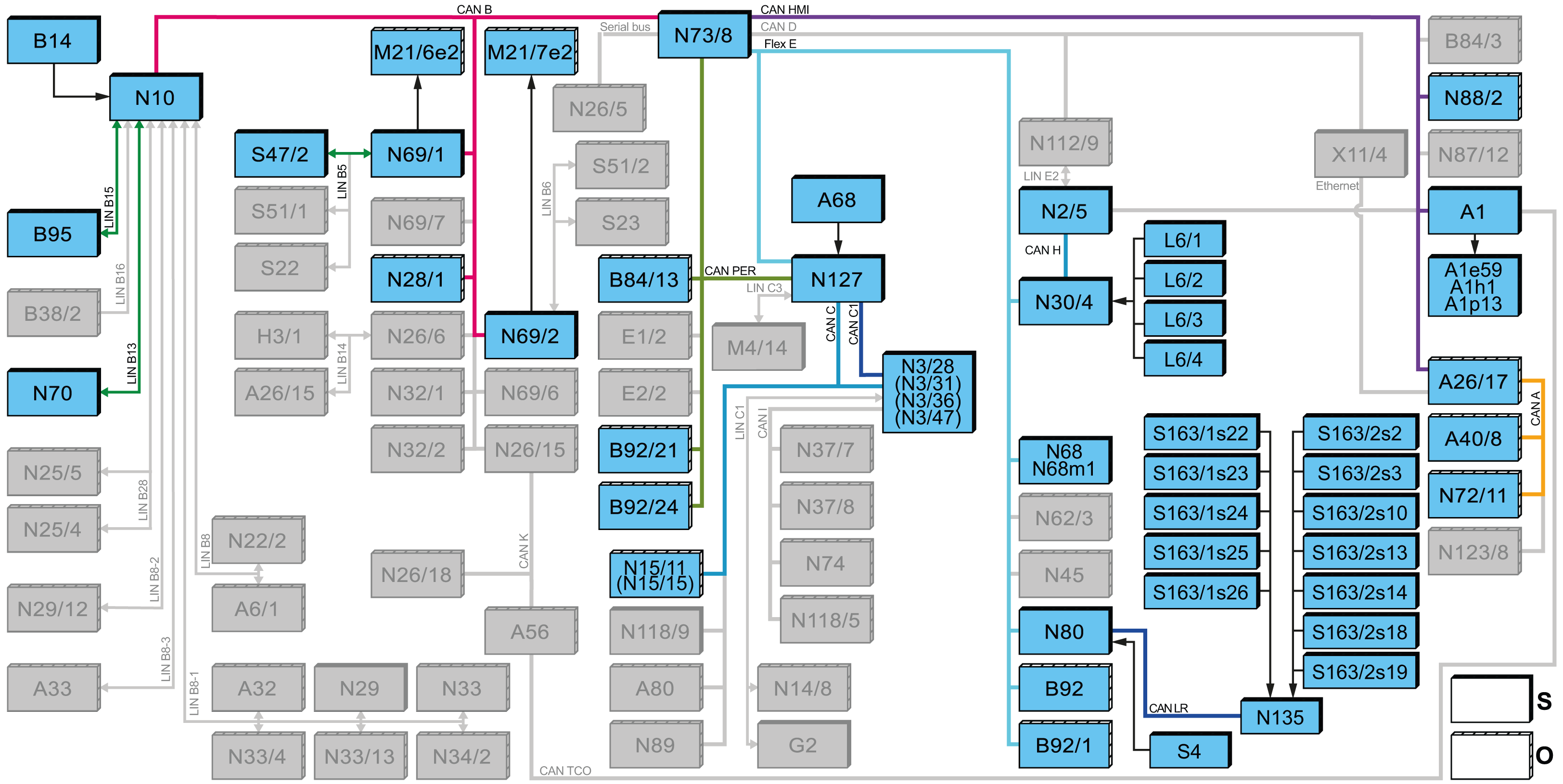This screenshot has height=784, width=1563.
Task: Select the B84/13 block
Action: tap(644, 279)
